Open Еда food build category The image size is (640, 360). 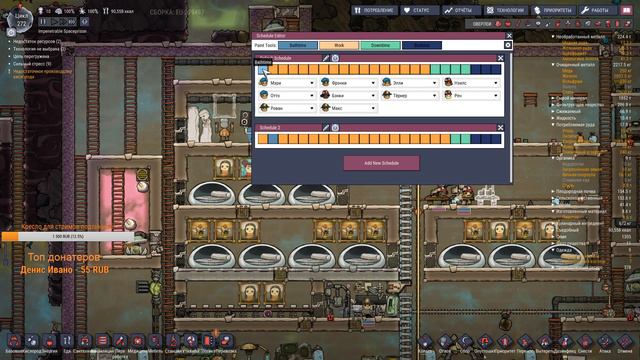pyautogui.click(x=67, y=341)
